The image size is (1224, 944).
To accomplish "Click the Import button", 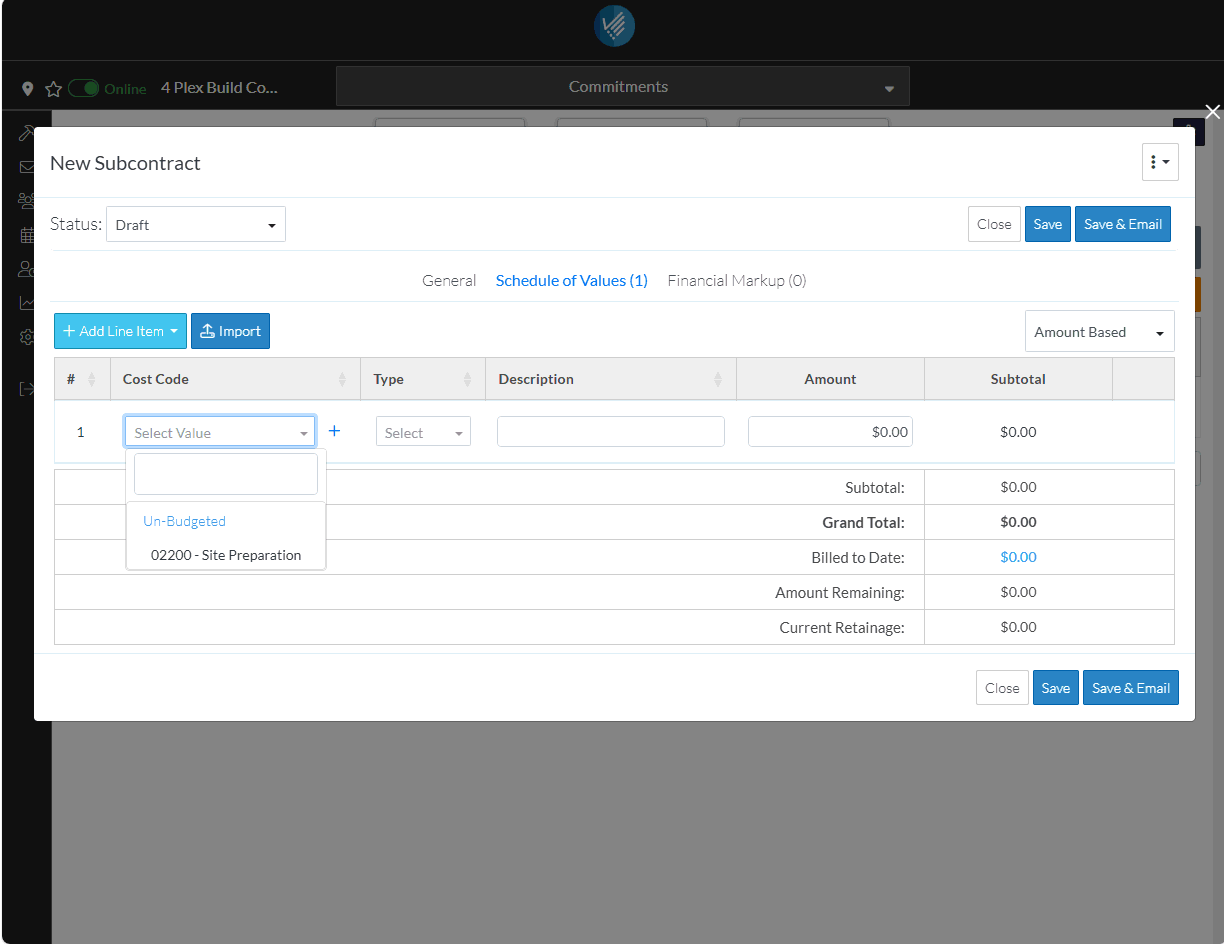I will click(230, 331).
